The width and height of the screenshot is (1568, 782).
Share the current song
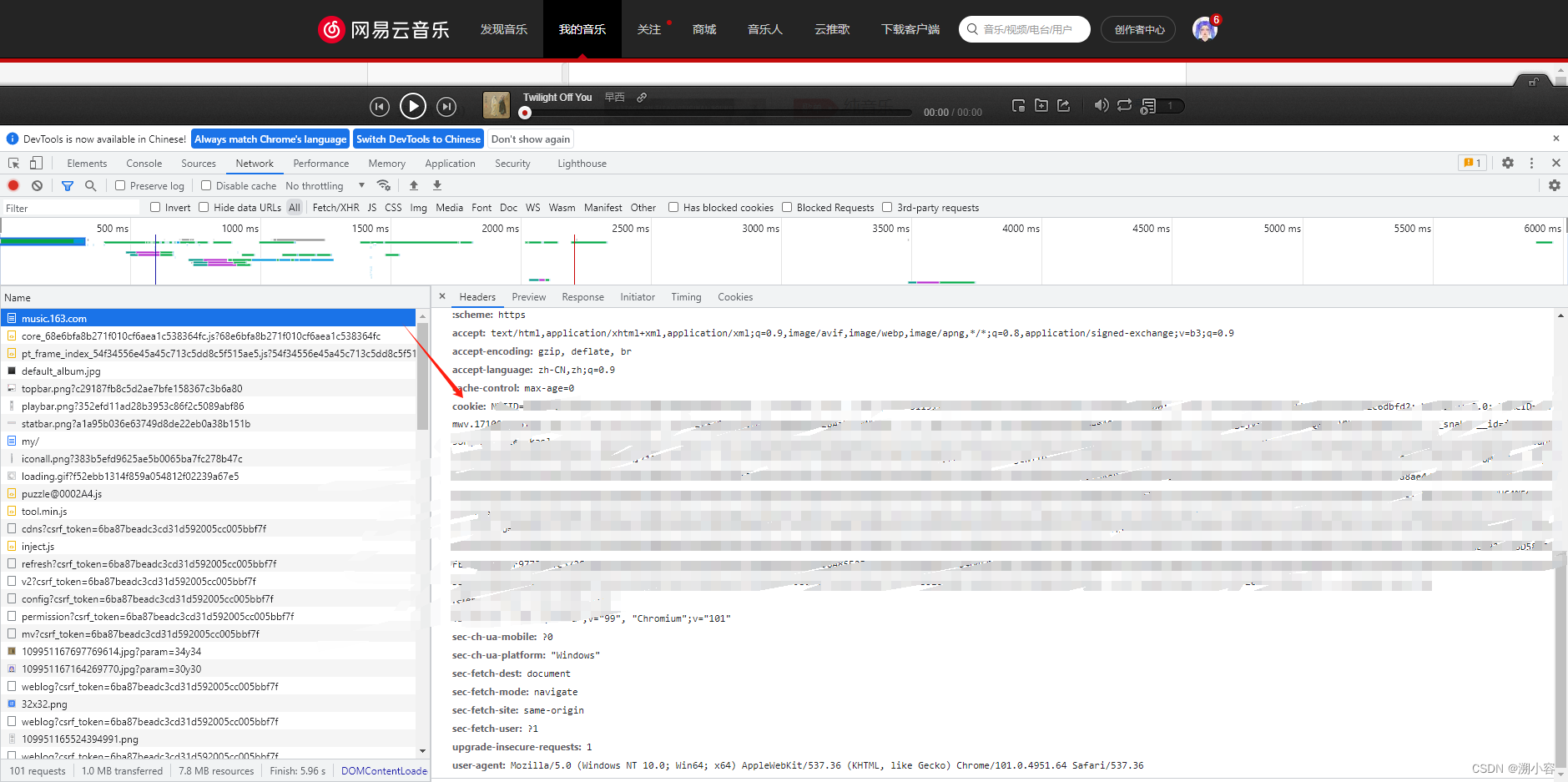point(1064,105)
